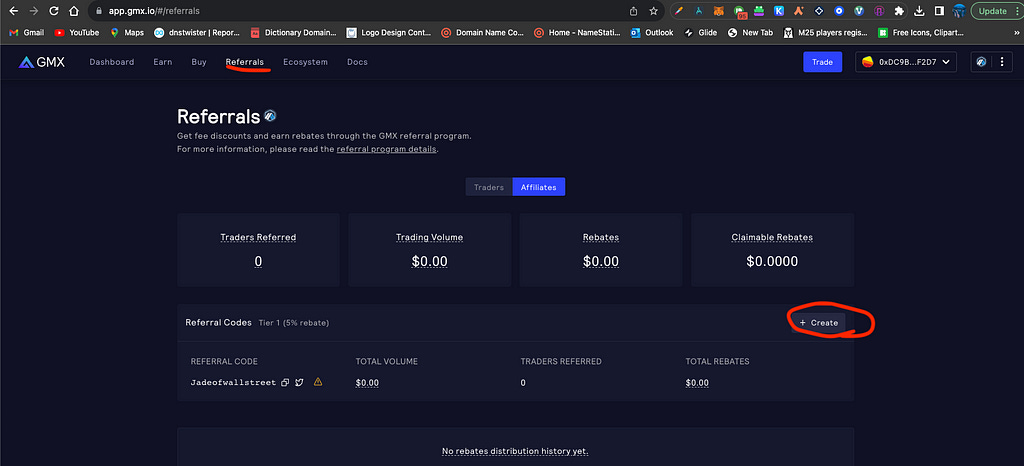Click the Chrome Update button
The width and height of the screenshot is (1024, 466).
click(x=993, y=11)
